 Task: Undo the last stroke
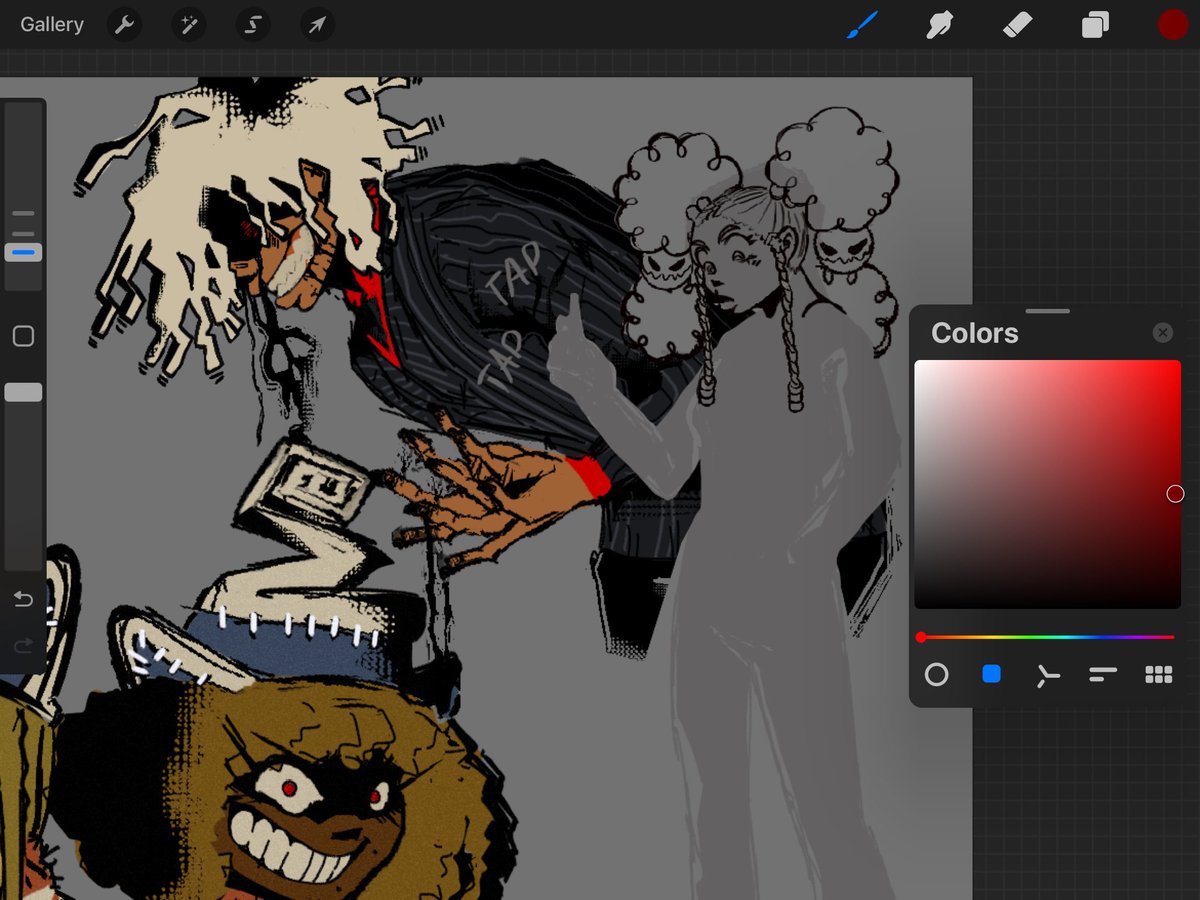(x=23, y=600)
